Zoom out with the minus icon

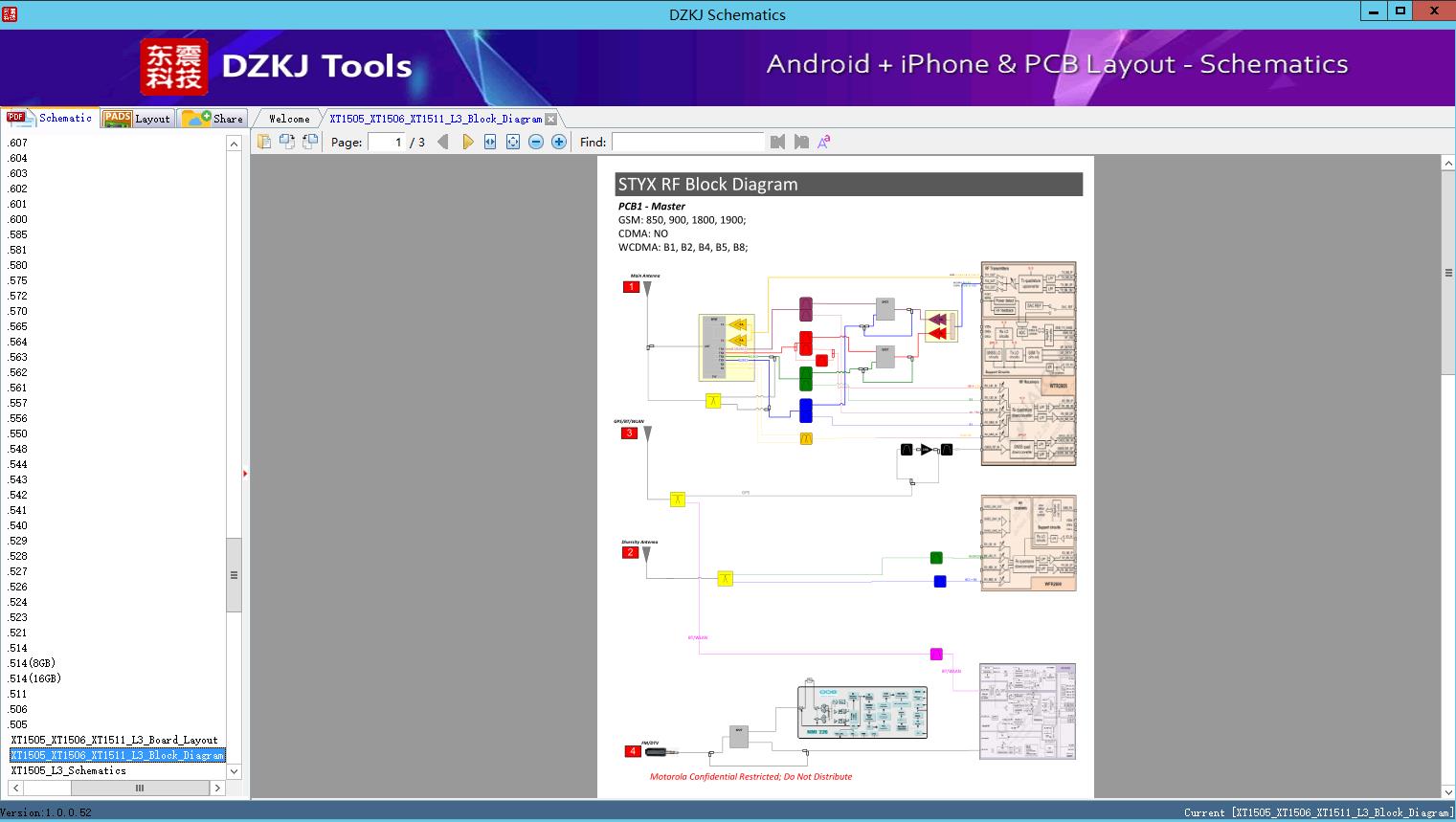[536, 142]
